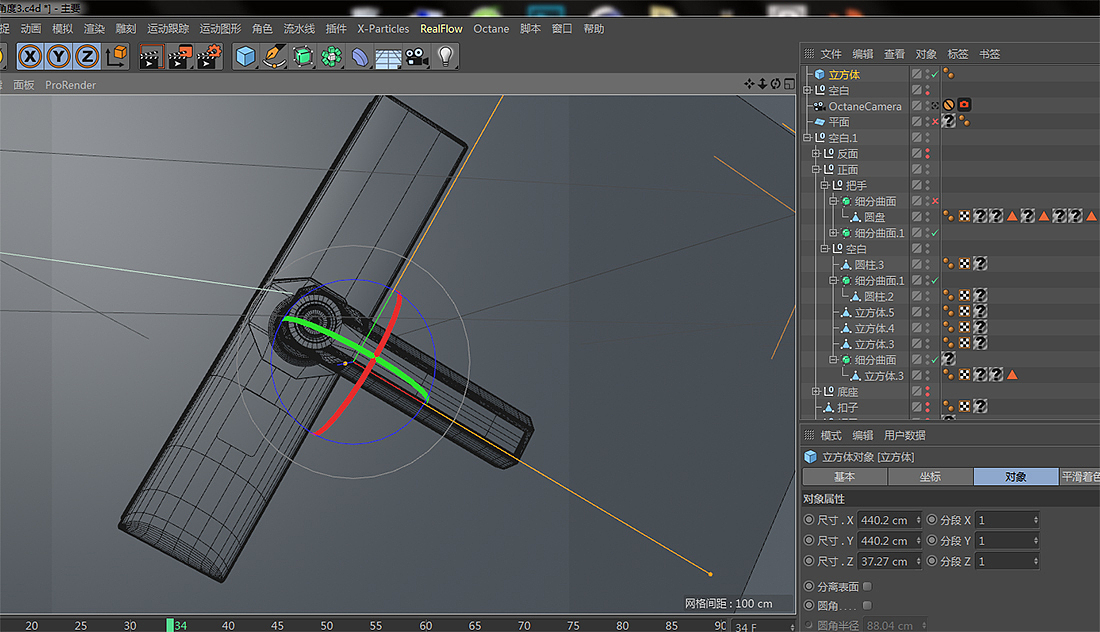Click the coordinate system cube icon

pyautogui.click(x=117, y=56)
